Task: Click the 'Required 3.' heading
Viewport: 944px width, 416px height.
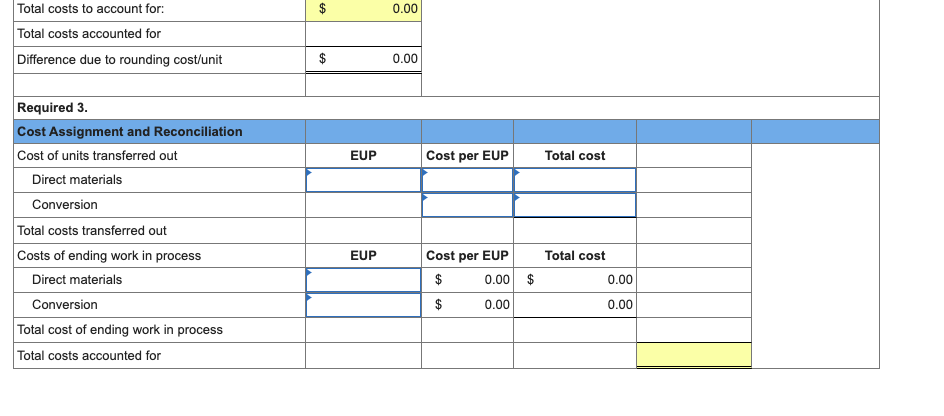Action: pos(52,108)
